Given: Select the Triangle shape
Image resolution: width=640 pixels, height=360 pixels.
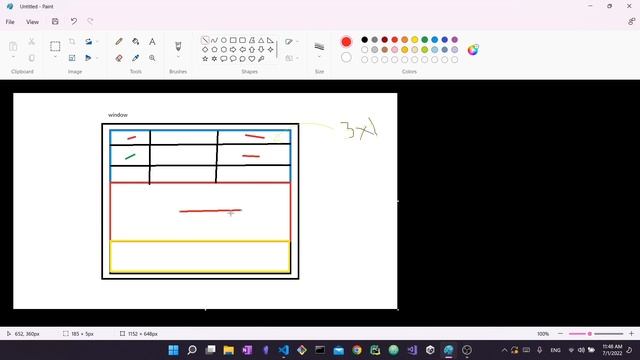Looking at the screenshot, I should (261, 40).
